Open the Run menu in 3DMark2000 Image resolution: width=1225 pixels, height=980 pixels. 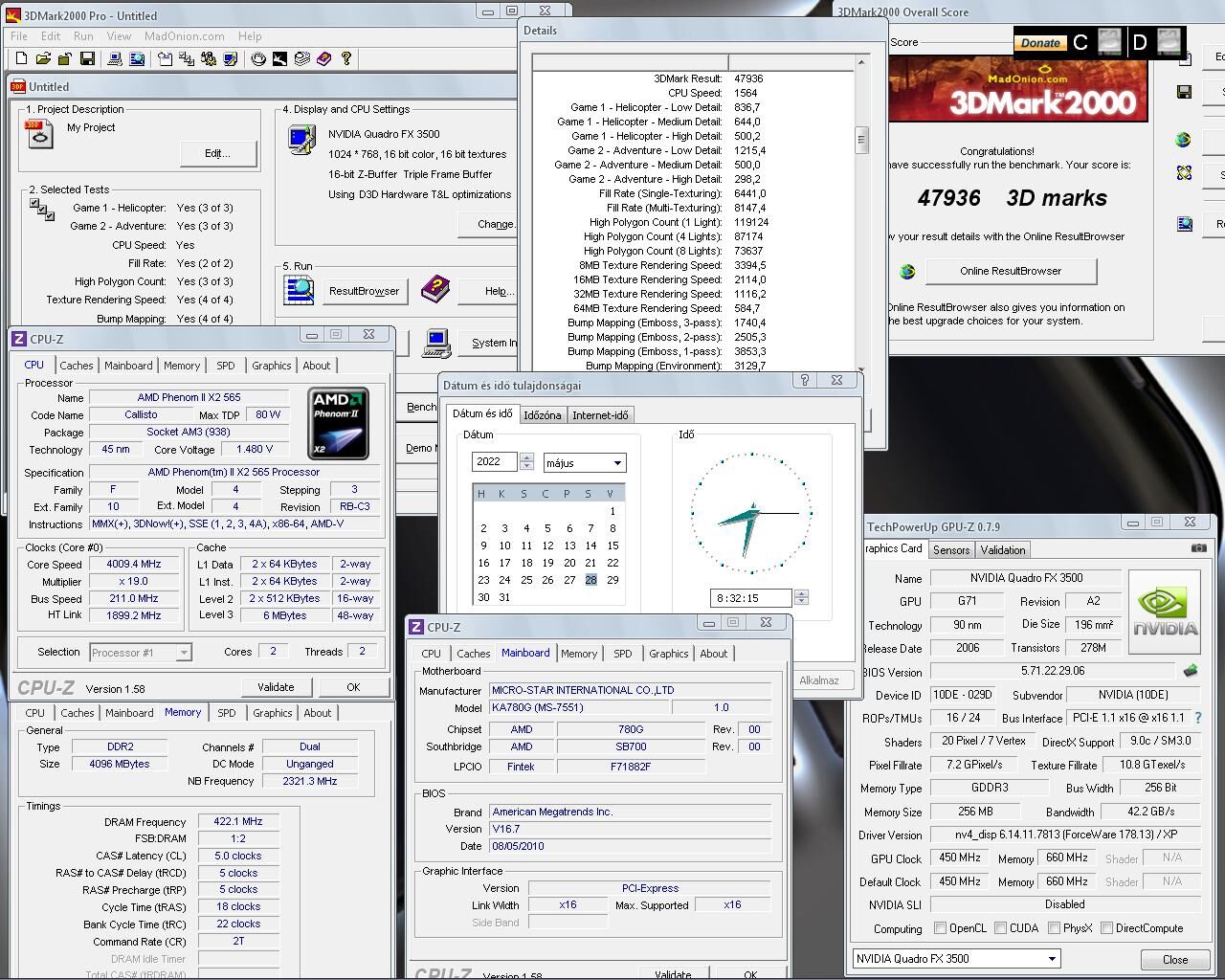click(83, 36)
